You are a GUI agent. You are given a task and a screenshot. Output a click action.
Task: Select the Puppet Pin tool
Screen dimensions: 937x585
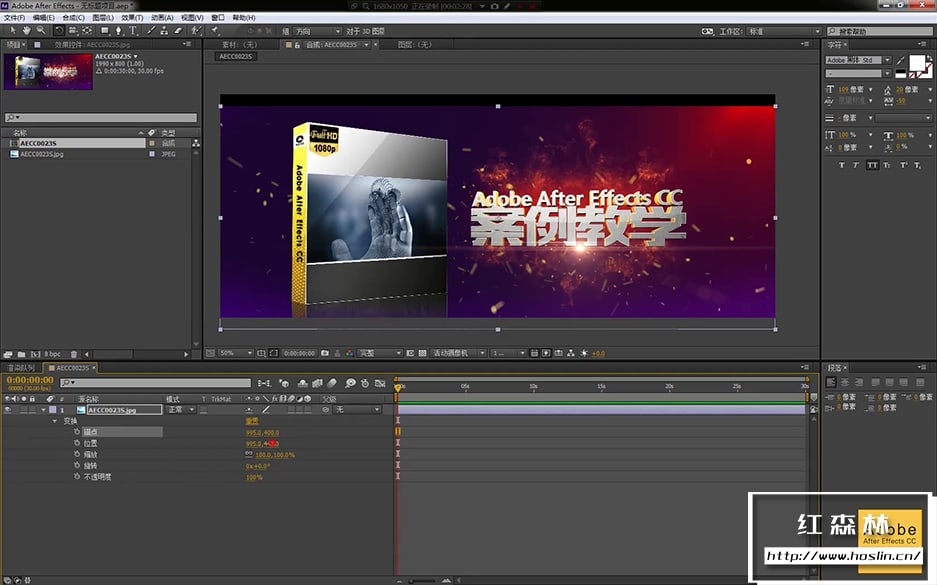click(x=215, y=30)
